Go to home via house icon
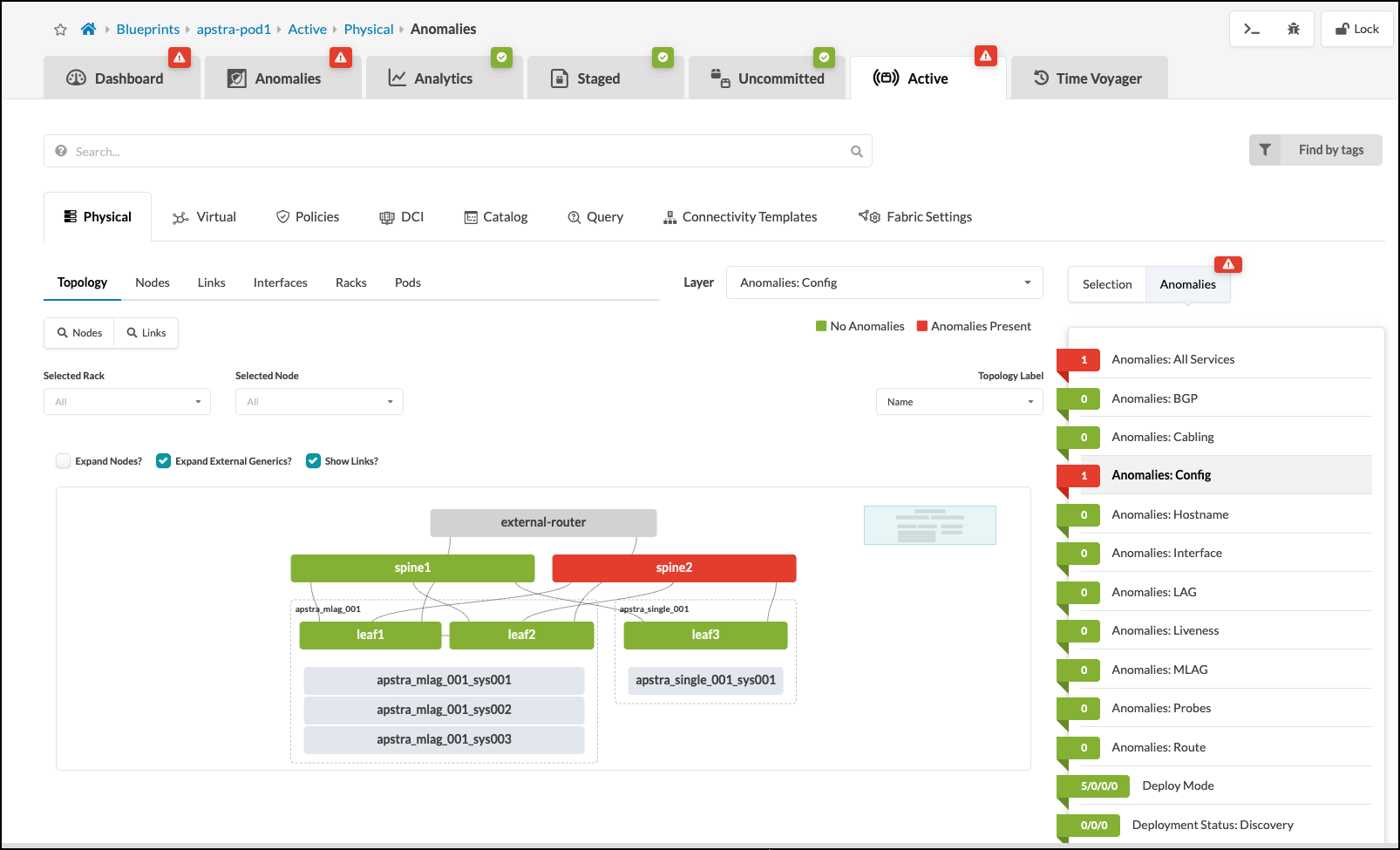Screen dimensions: 1400x850 click(88, 30)
